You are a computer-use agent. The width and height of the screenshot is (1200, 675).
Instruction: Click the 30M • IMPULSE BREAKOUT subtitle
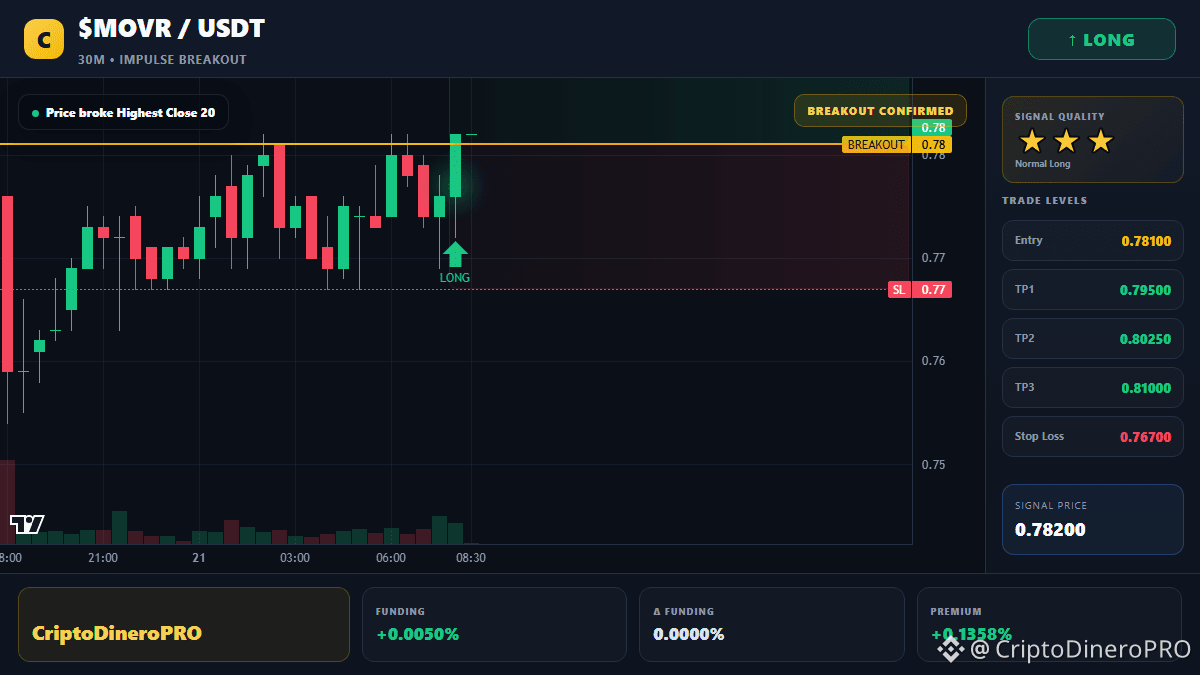162,60
